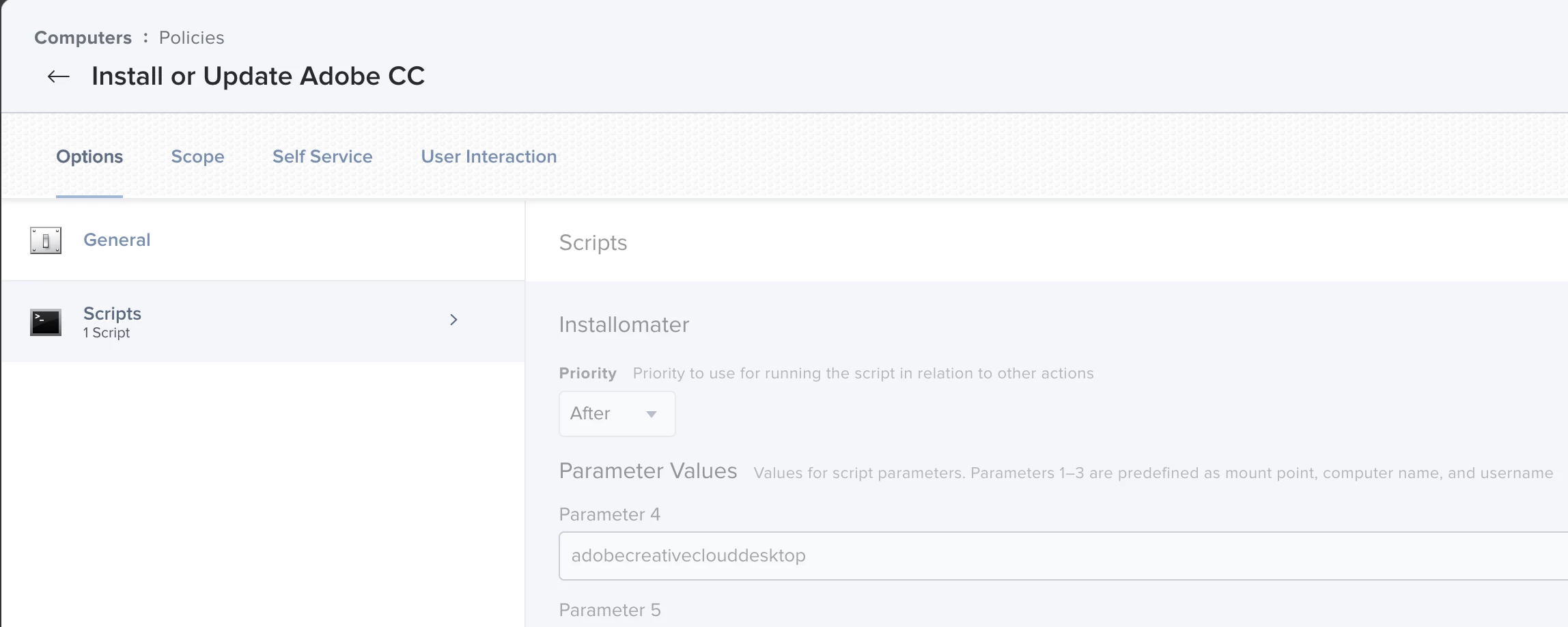This screenshot has width=1568, height=627.
Task: Click the Scripts pane heading
Action: pos(593,242)
